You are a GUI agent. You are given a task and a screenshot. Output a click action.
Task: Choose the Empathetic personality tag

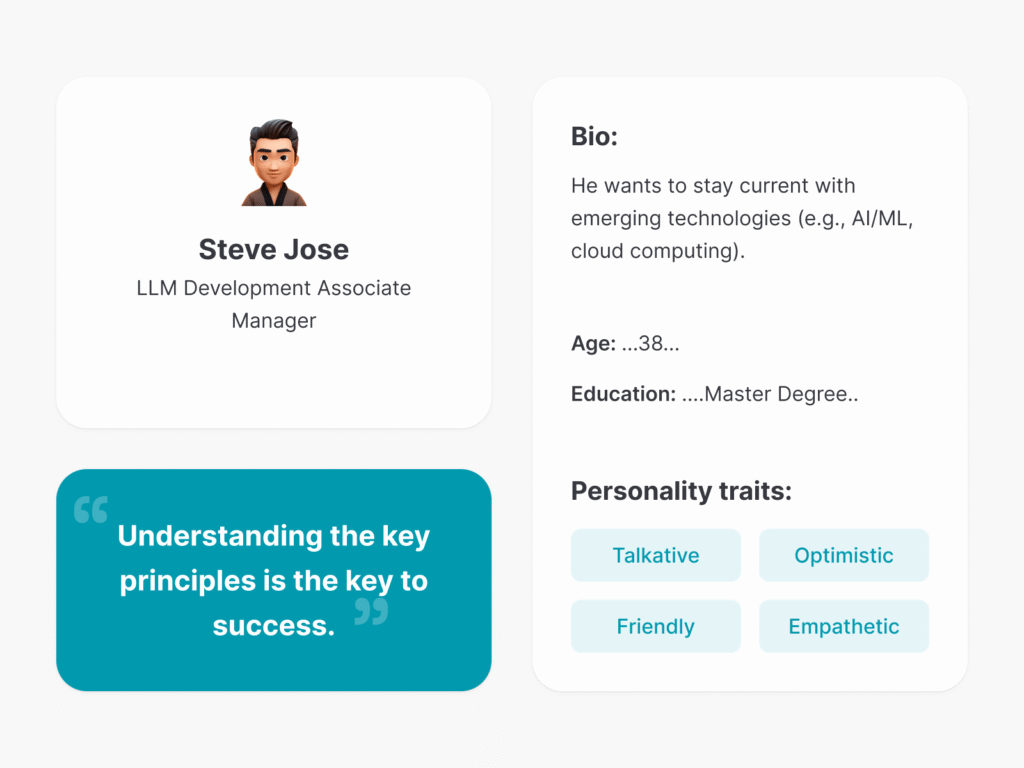844,626
